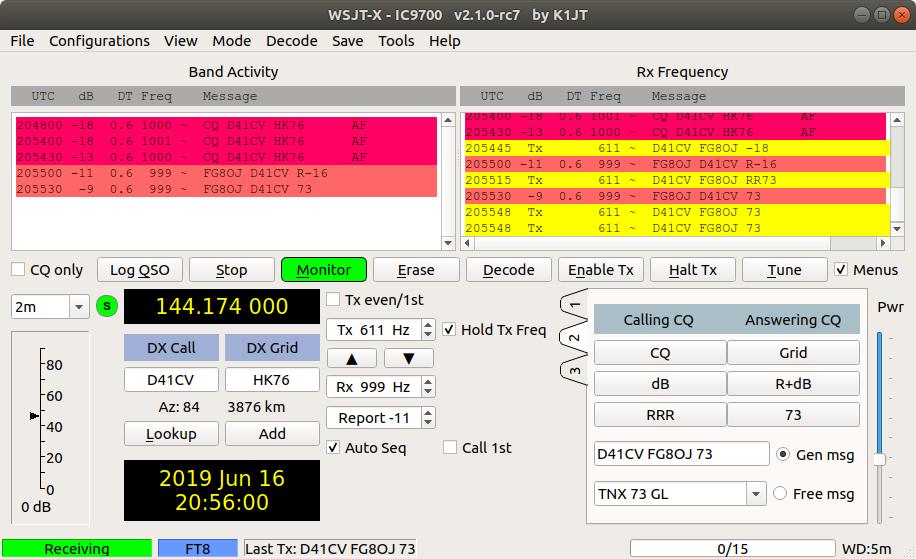Adjust the Pwr slider handle
Viewport: 916px width, 559px height.
click(x=879, y=459)
